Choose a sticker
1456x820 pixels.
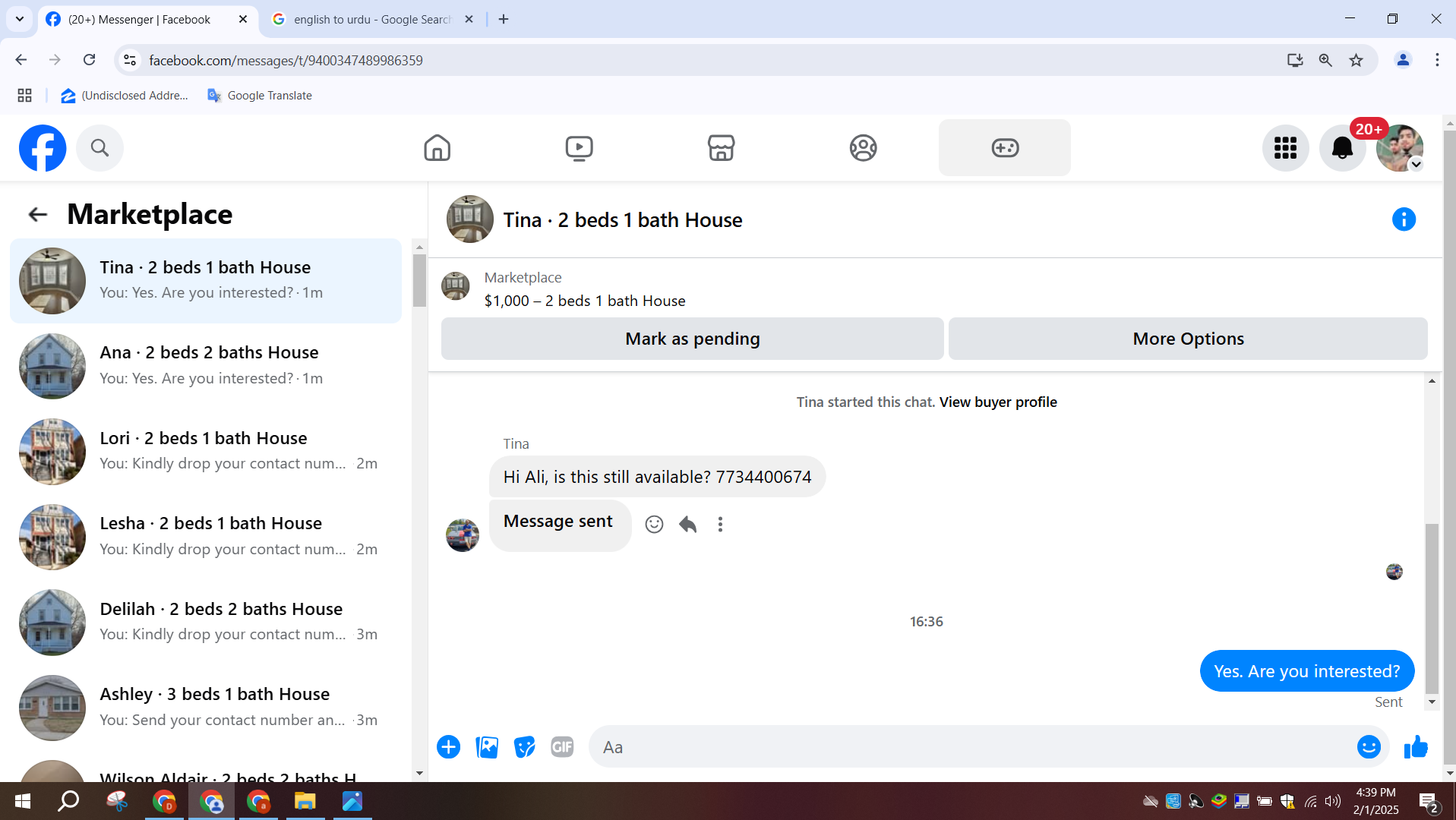tap(525, 747)
